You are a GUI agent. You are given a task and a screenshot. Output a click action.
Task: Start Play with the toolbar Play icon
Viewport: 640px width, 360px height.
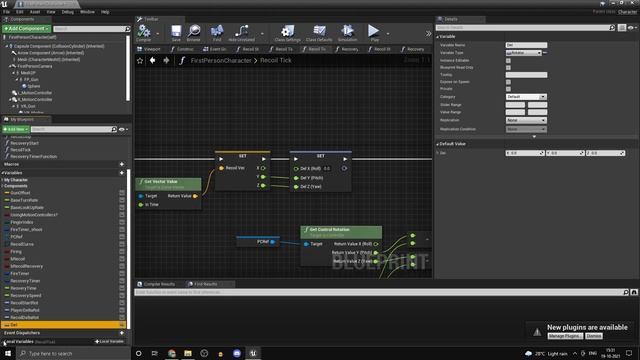[x=373, y=31]
